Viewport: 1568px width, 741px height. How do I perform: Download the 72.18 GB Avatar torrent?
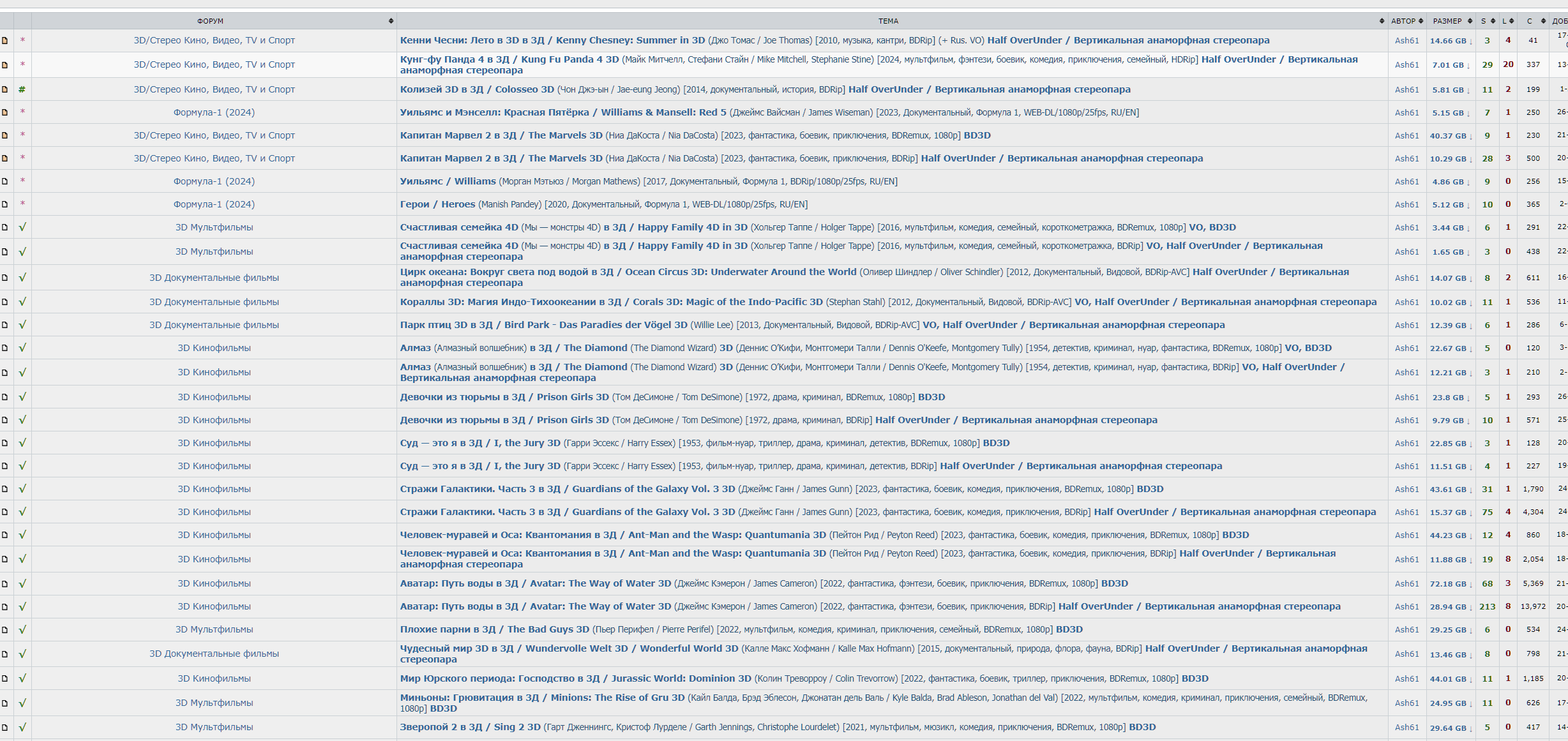click(x=1451, y=584)
